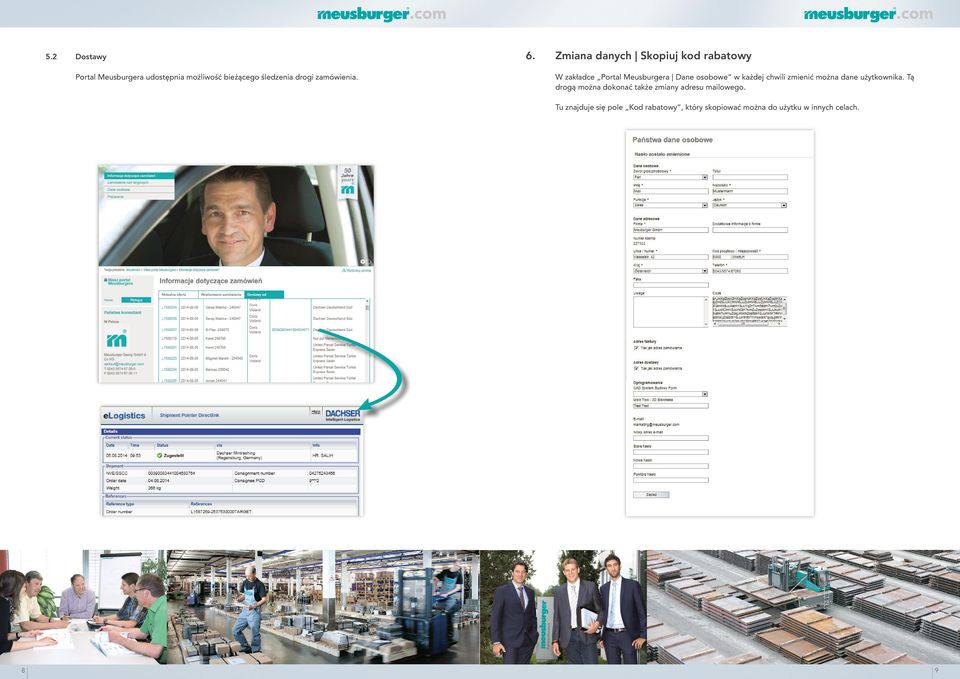This screenshot has height=679, width=960.
Task: Open the CAD System Budowy Form dropdown
Action: 670,394
